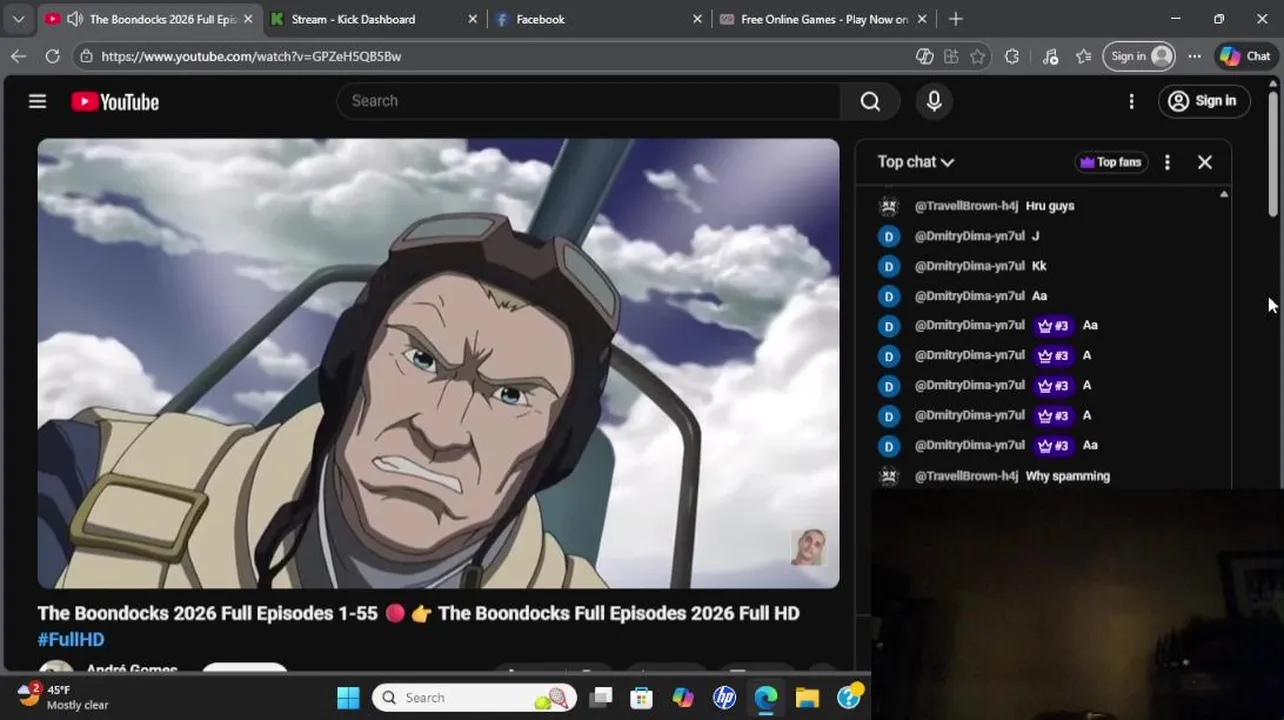Open the Edge Extensions puzzle icon

pyautogui.click(x=1012, y=56)
